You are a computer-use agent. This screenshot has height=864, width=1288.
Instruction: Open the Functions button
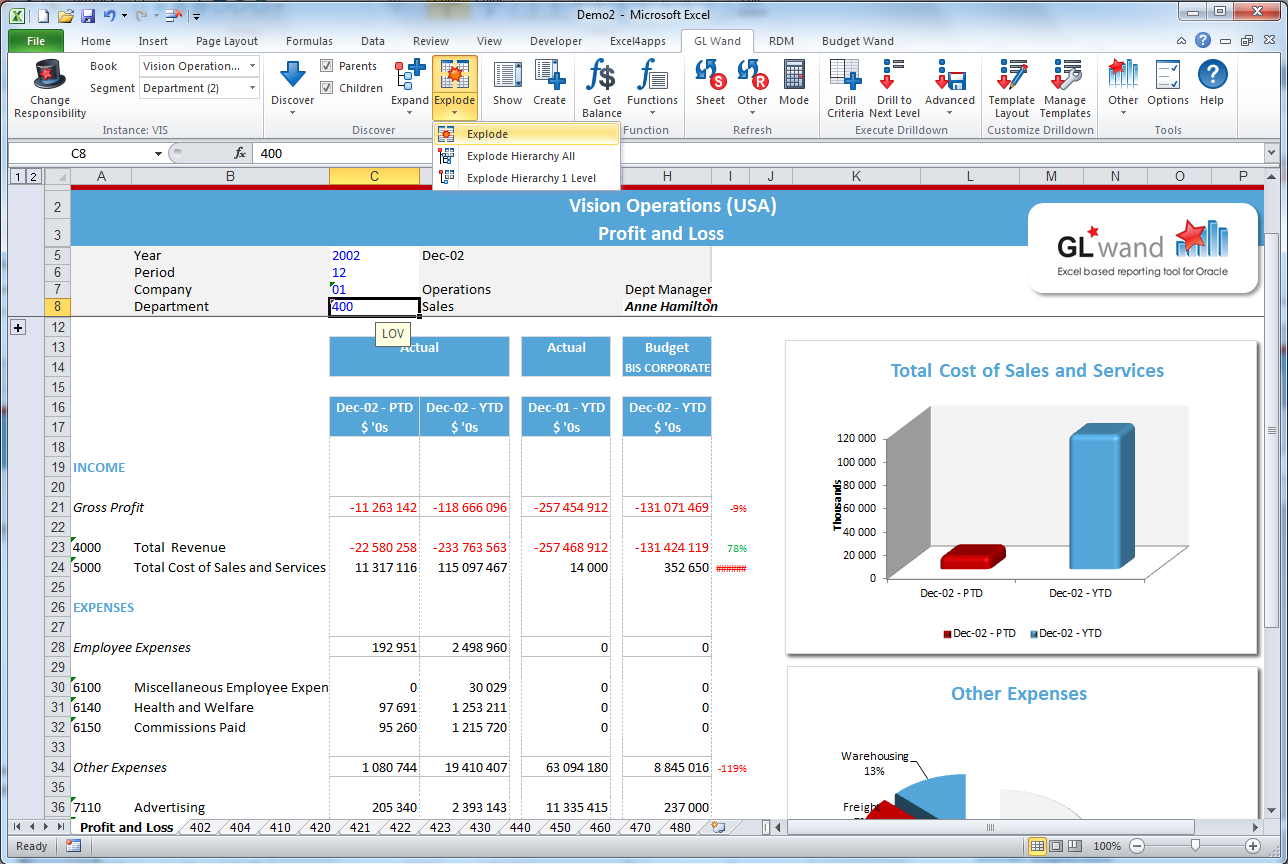[652, 87]
